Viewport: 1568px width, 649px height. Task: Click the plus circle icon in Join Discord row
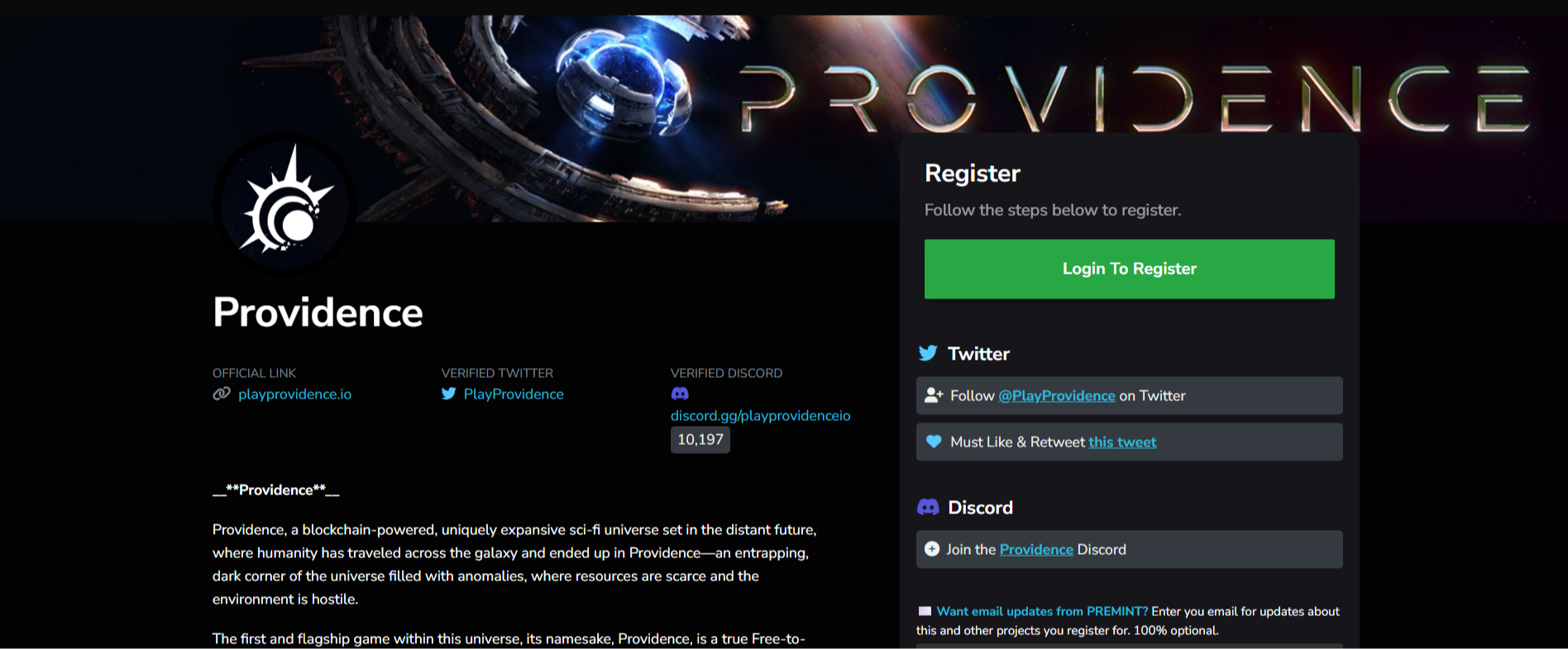[932, 549]
